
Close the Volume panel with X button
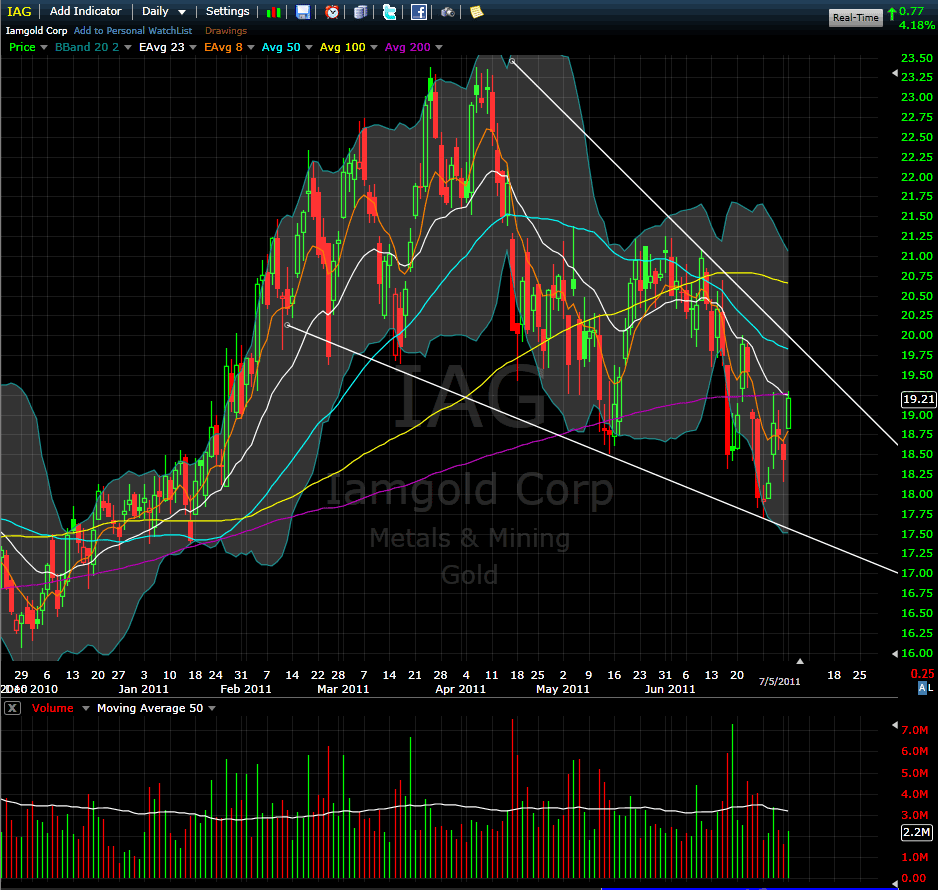coord(12,708)
